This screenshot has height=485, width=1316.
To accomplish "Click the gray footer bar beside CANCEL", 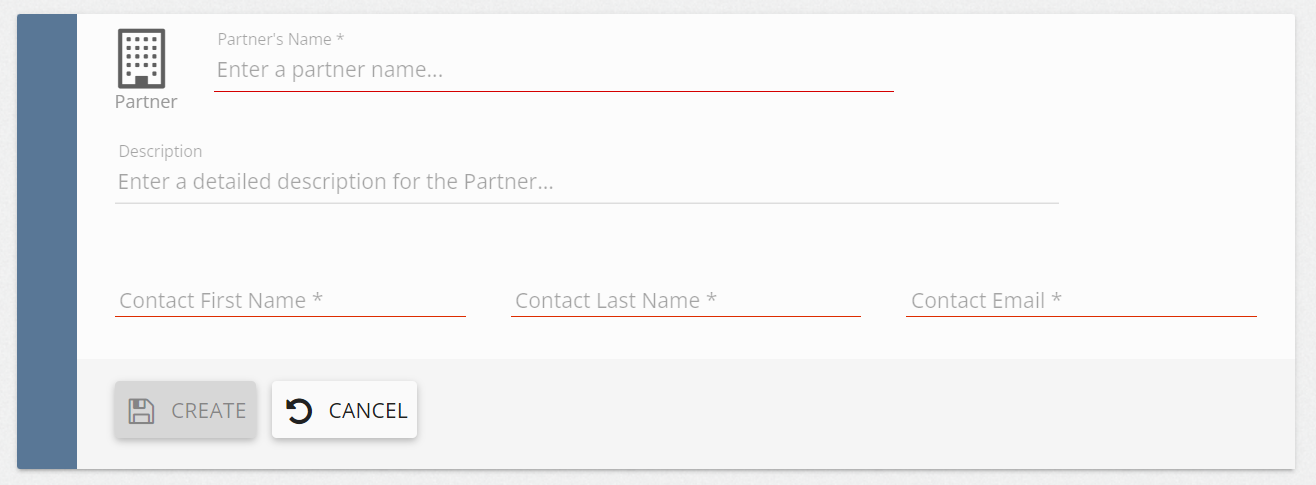I will point(800,412).
